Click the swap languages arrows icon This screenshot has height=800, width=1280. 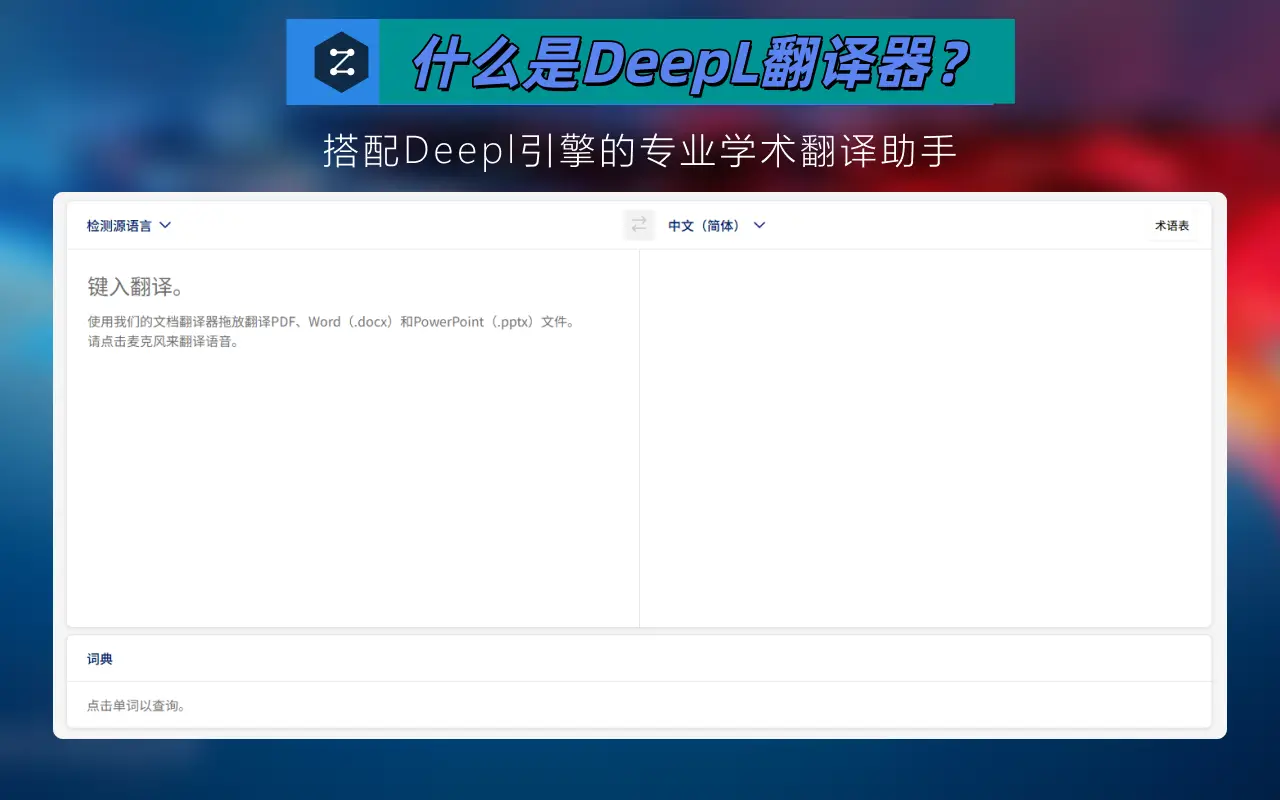click(x=639, y=225)
